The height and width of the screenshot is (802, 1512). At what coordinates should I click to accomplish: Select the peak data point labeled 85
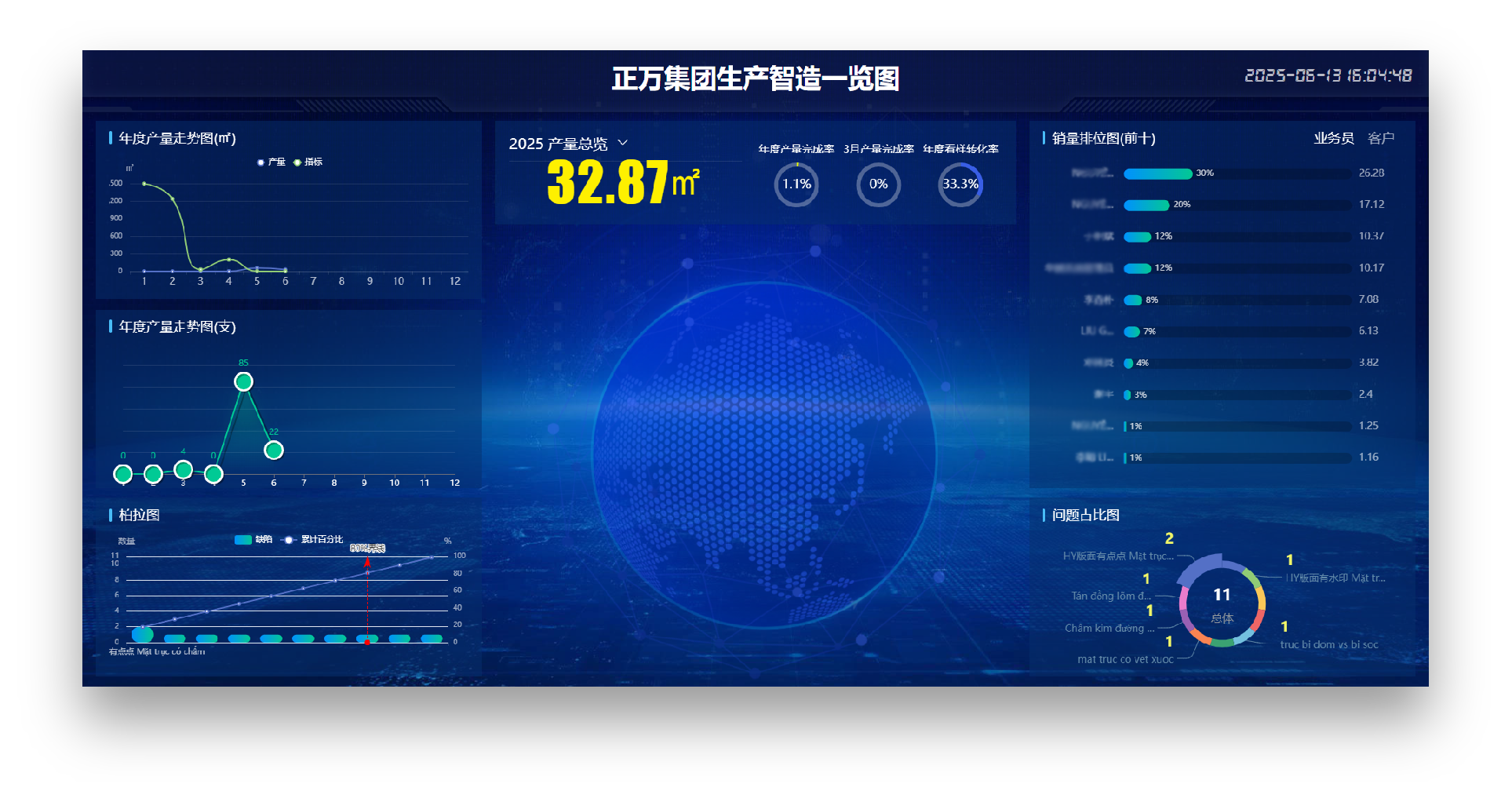coord(243,381)
